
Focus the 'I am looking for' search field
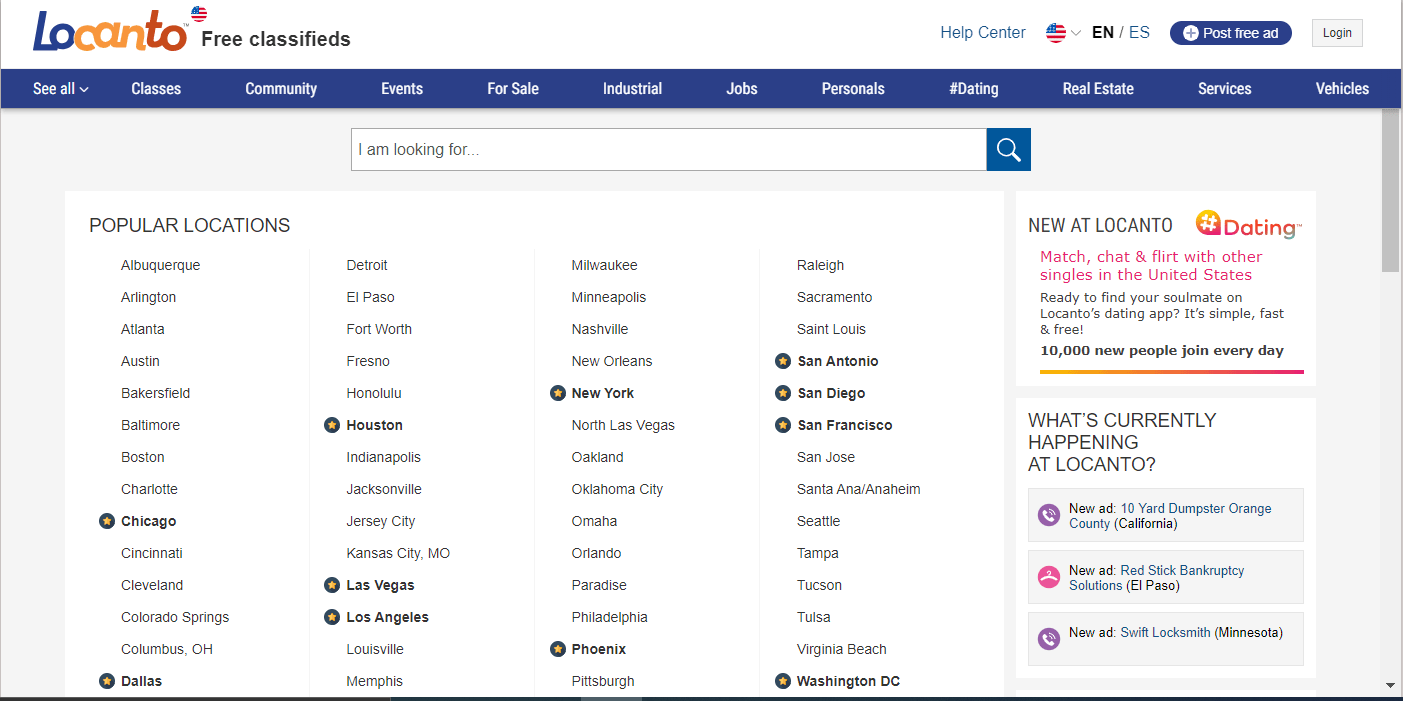pos(669,150)
